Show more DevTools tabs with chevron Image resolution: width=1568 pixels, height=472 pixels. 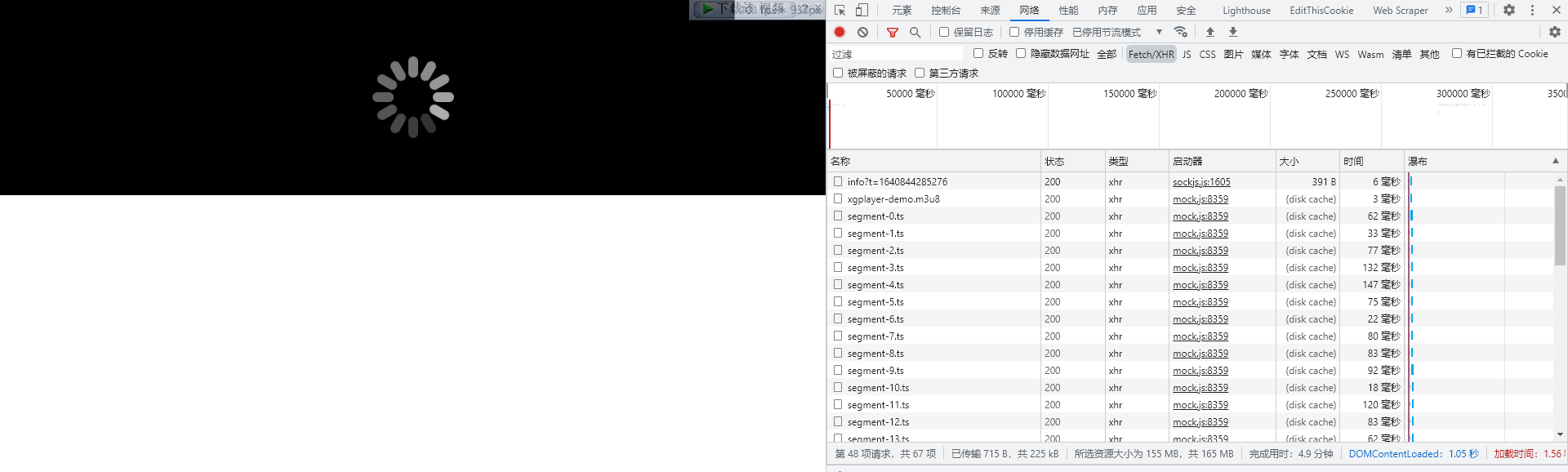[1449, 10]
